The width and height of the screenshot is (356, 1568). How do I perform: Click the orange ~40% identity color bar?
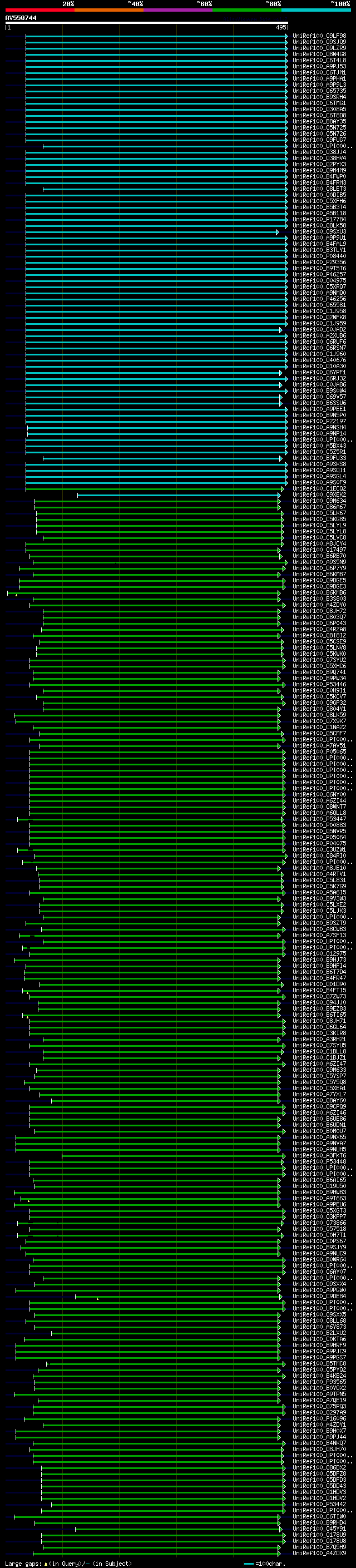pyautogui.click(x=109, y=10)
